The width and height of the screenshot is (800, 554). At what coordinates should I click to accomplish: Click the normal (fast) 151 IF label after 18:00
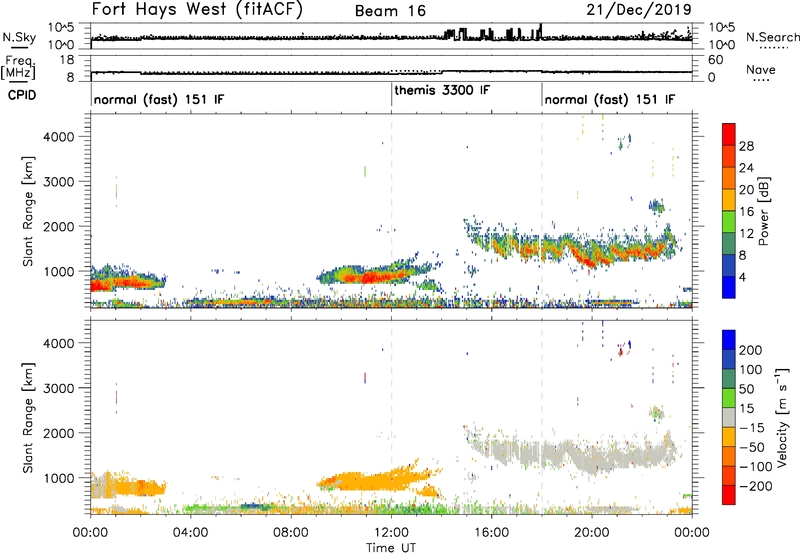[x=610, y=99]
